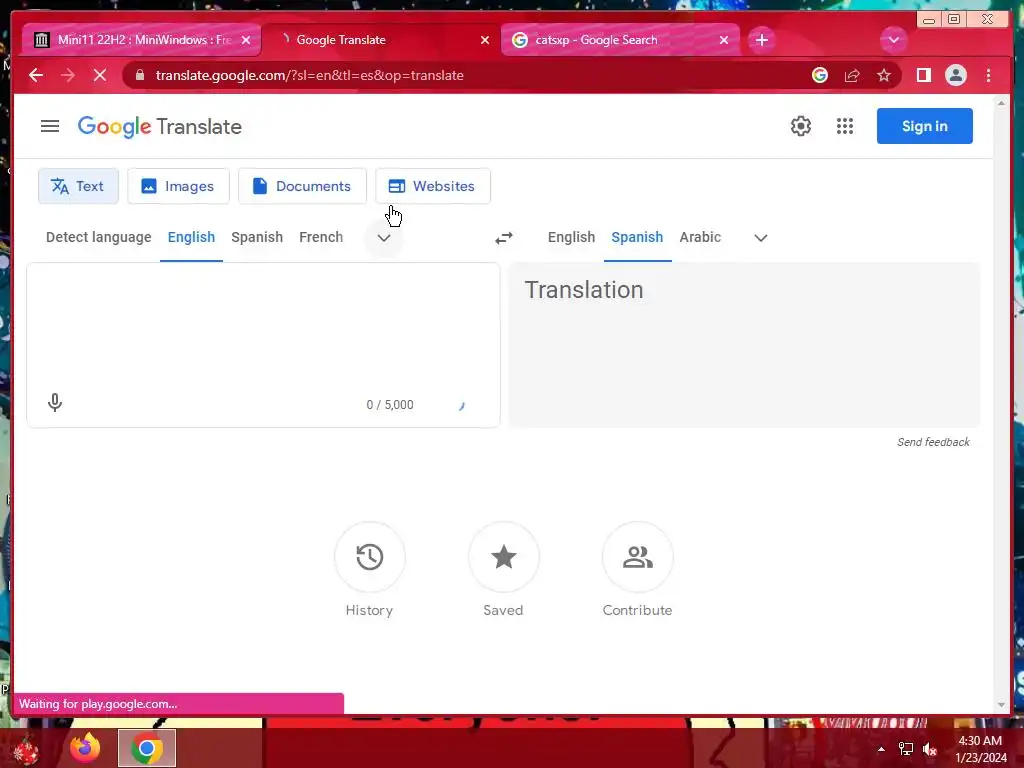Open Saved translations star
Screen dimensions: 1024x768
[504, 557]
